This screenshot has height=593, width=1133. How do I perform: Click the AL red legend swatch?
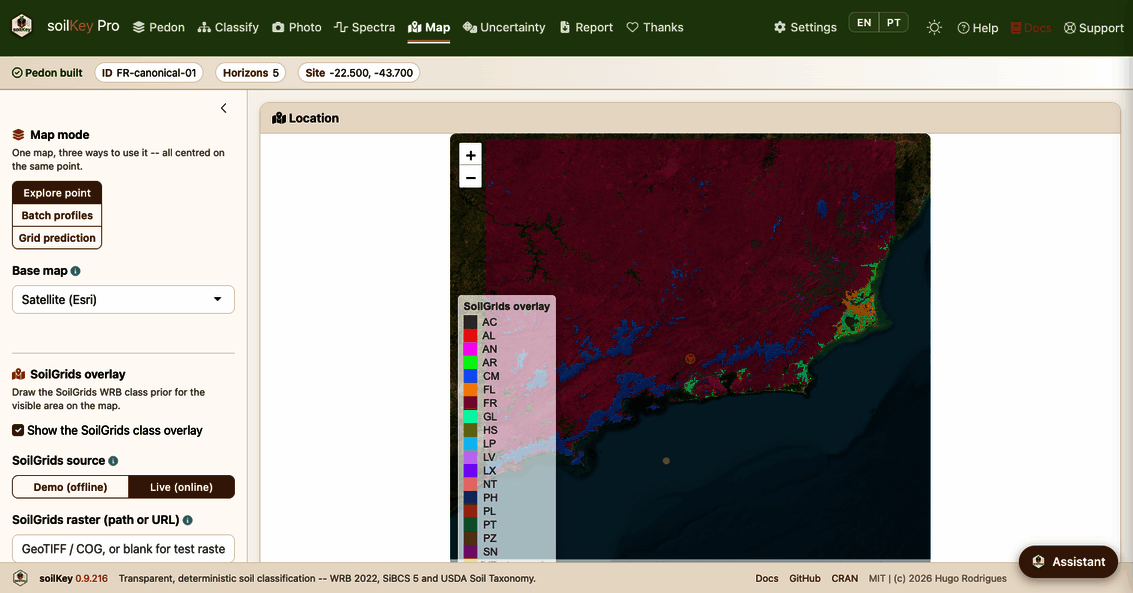[x=470, y=336]
